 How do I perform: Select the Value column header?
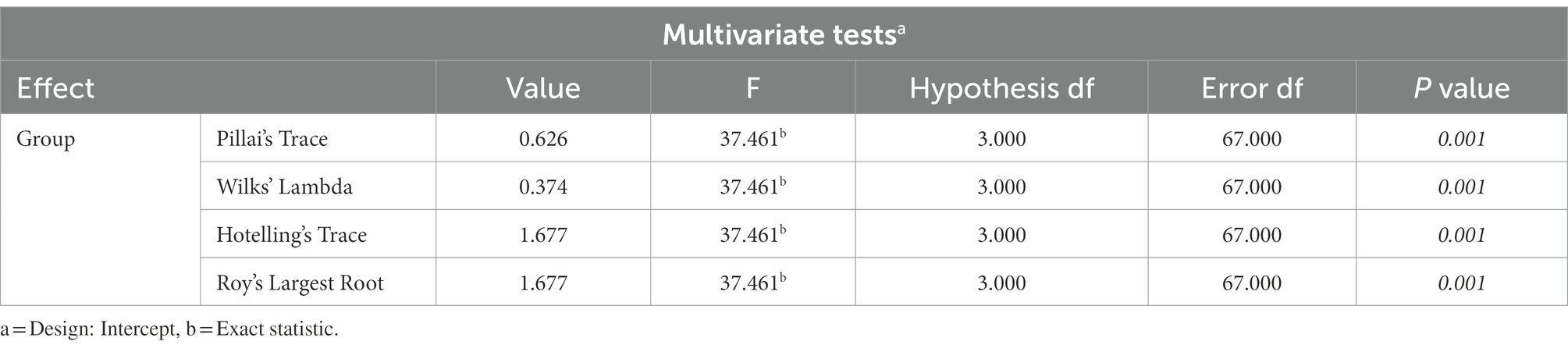[543, 88]
